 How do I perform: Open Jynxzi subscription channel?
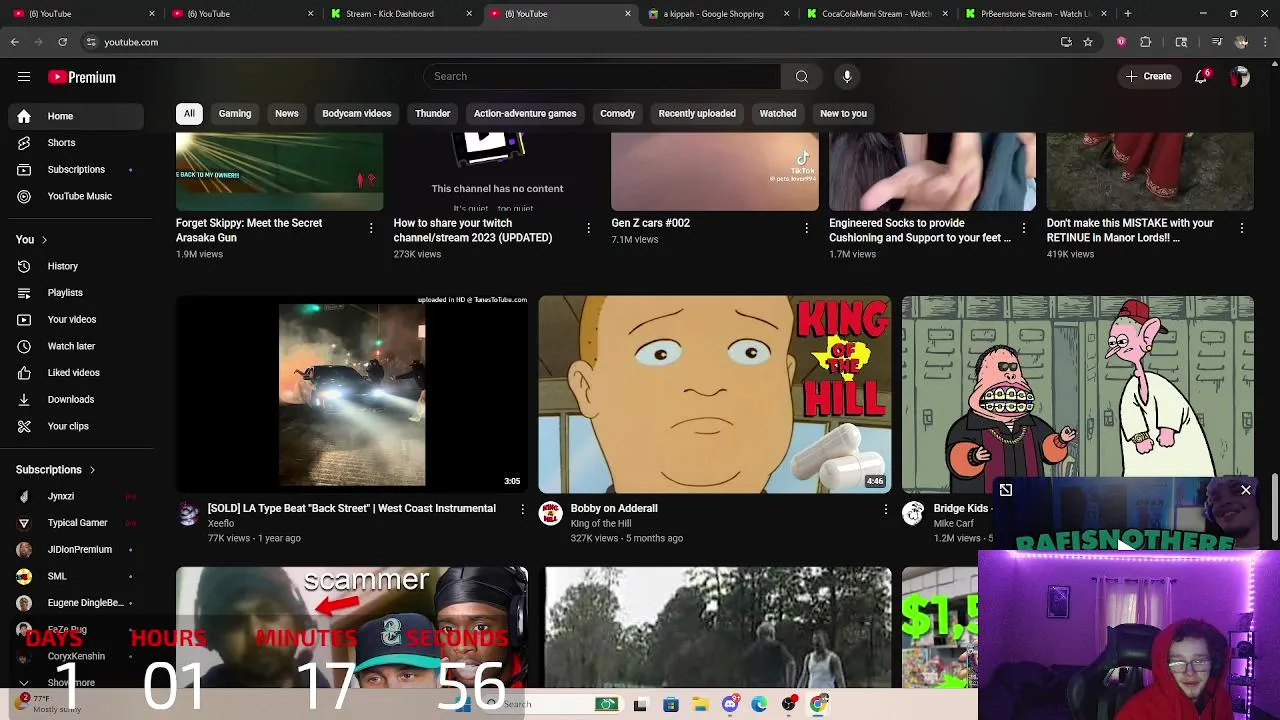pyautogui.click(x=76, y=496)
